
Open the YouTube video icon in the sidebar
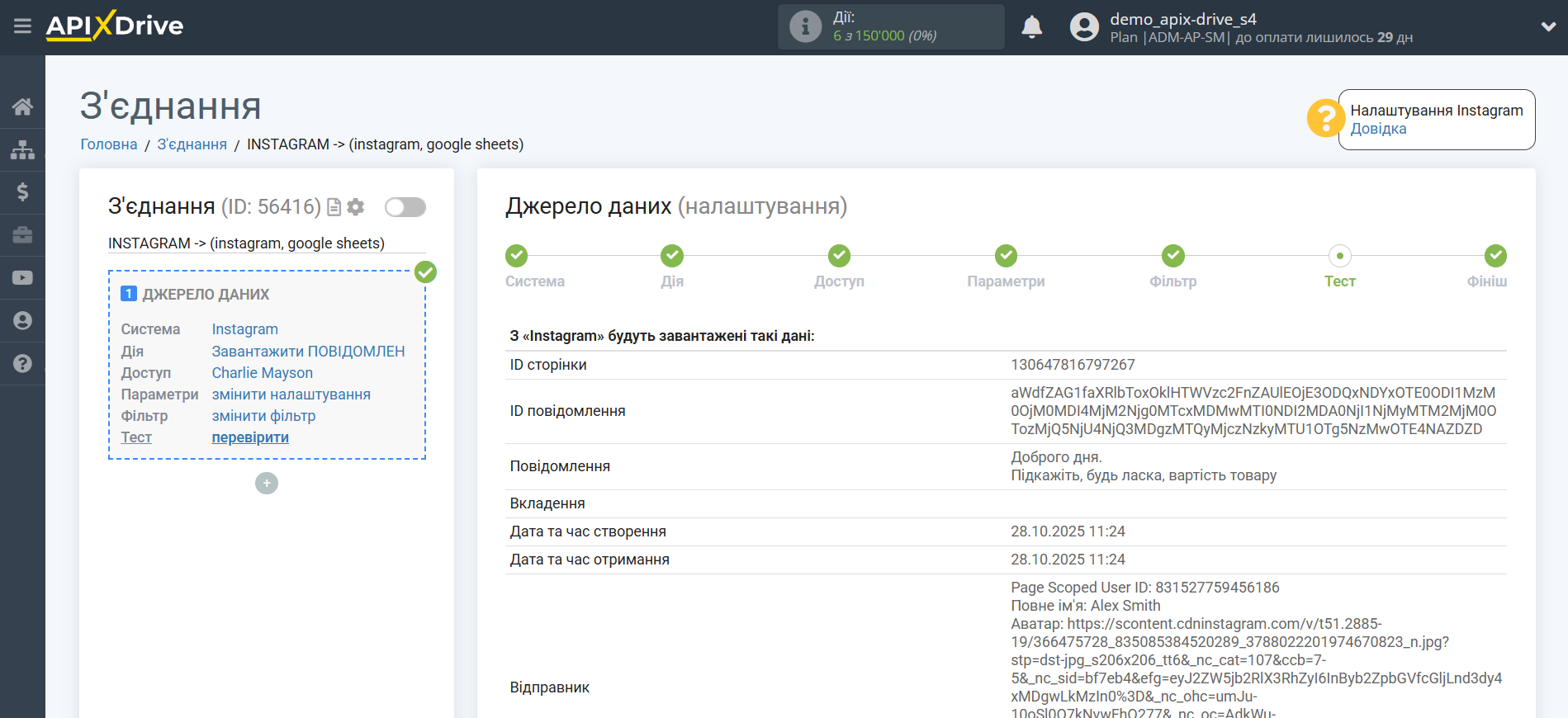point(22,278)
